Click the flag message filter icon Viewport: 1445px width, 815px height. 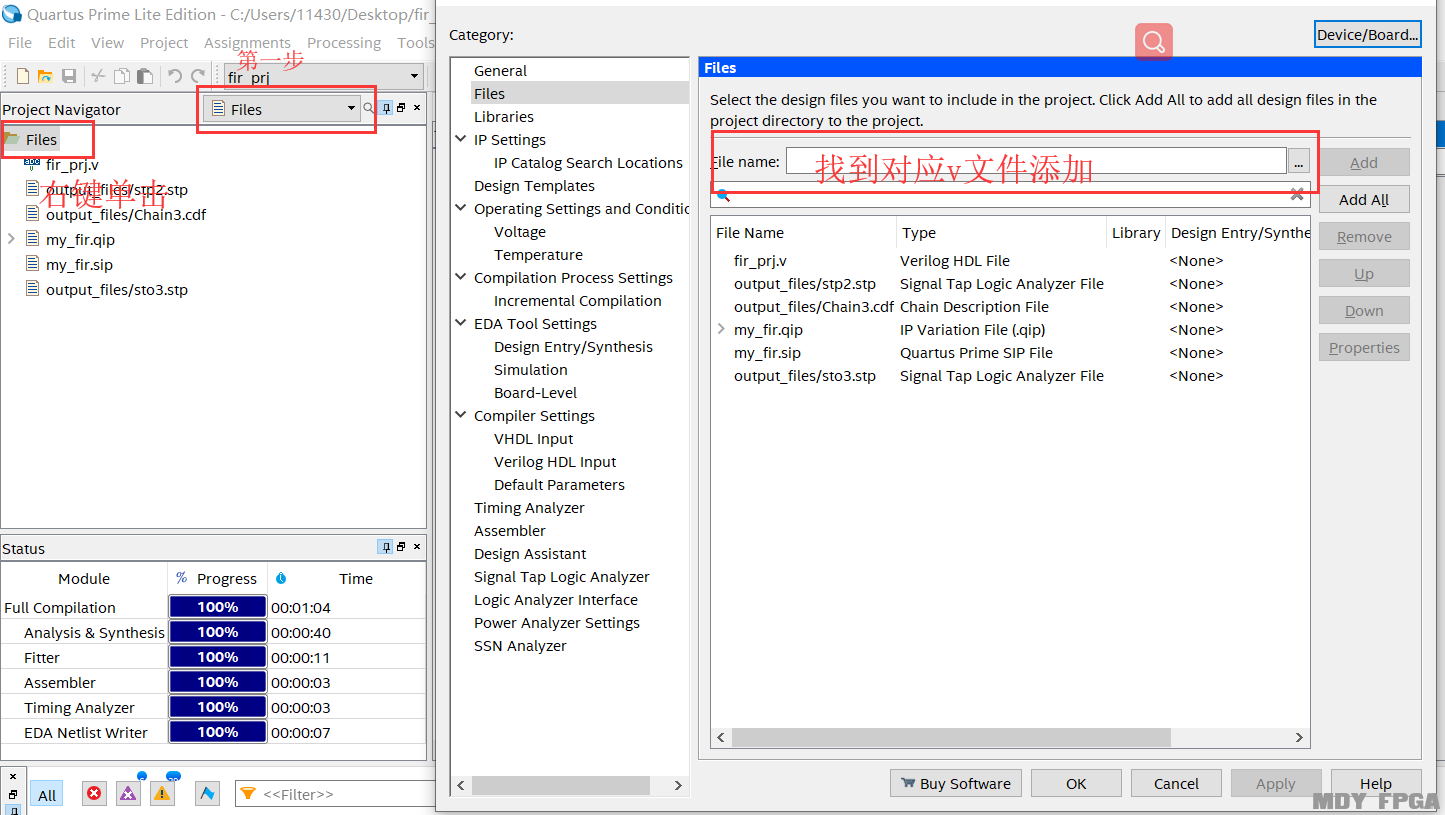(208, 794)
